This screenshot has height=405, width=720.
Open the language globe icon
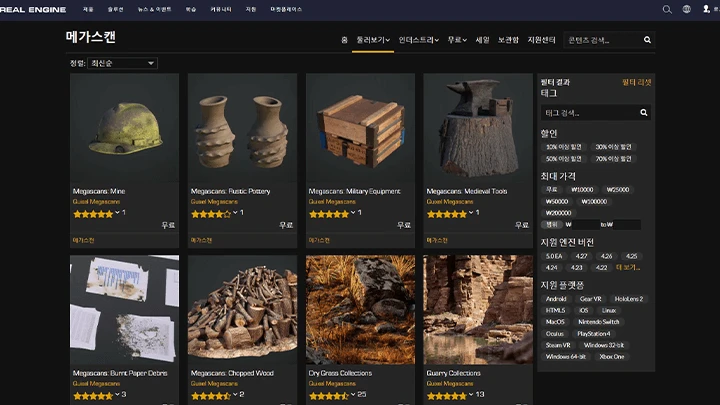(686, 9)
